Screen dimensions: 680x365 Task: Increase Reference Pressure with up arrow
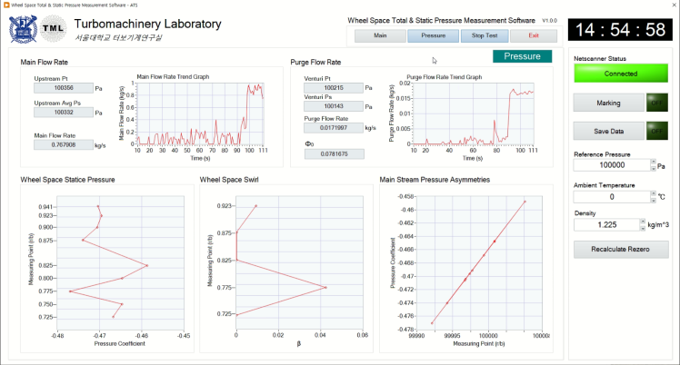(654, 162)
